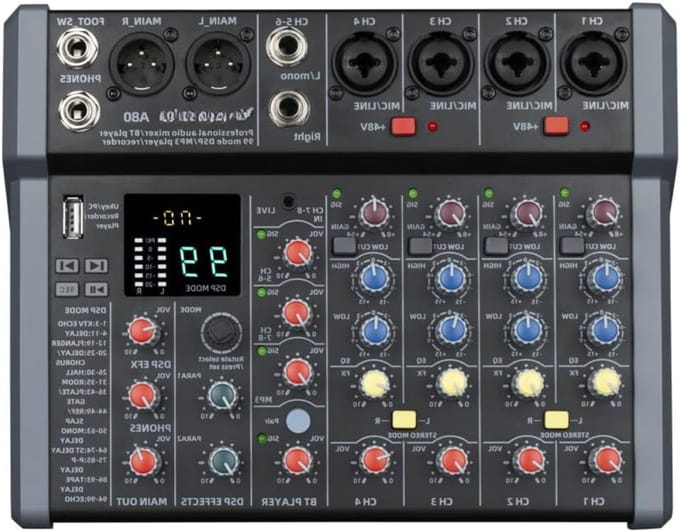
Task: Tap the CH 3 yellow FX knob
Action: coord(452,384)
